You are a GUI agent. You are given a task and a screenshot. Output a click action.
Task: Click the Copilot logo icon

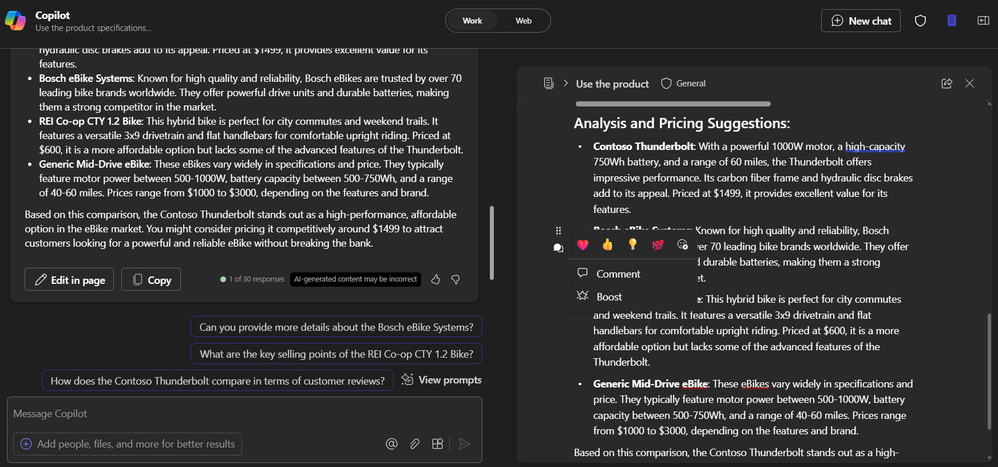(x=15, y=21)
